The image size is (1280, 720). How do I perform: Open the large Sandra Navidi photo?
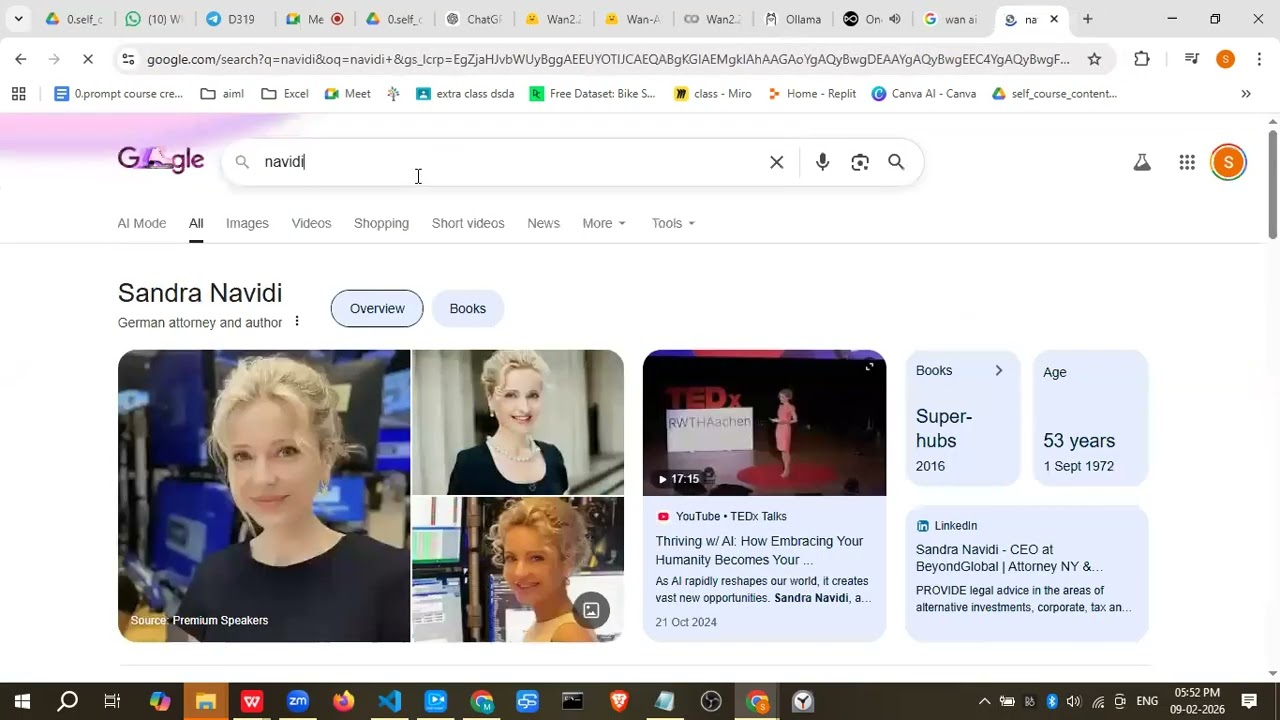tap(264, 496)
